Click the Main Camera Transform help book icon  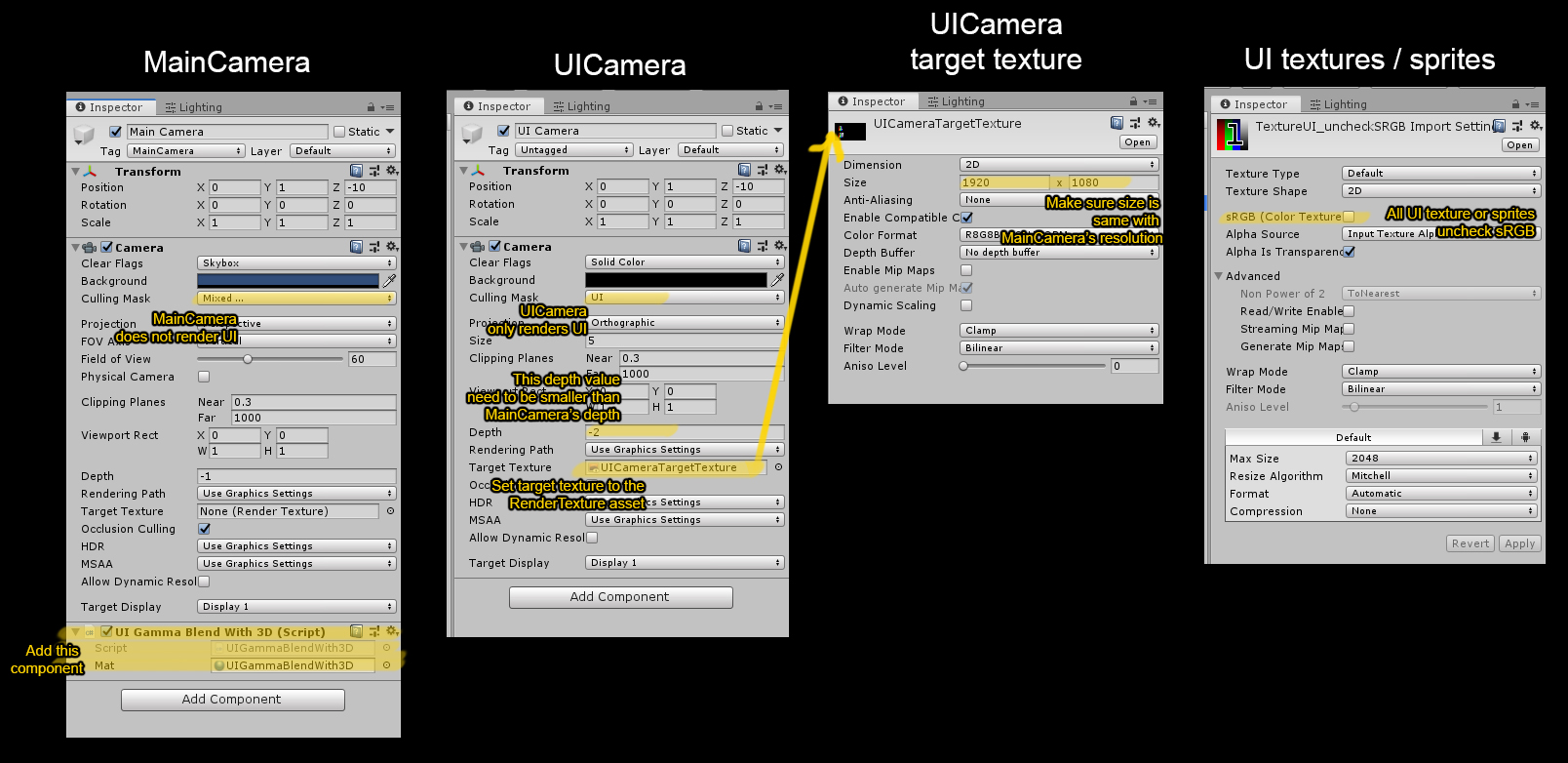click(x=357, y=171)
